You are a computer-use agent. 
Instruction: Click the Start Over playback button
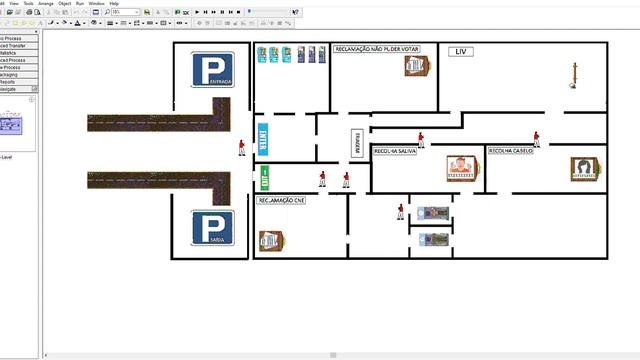pos(231,12)
